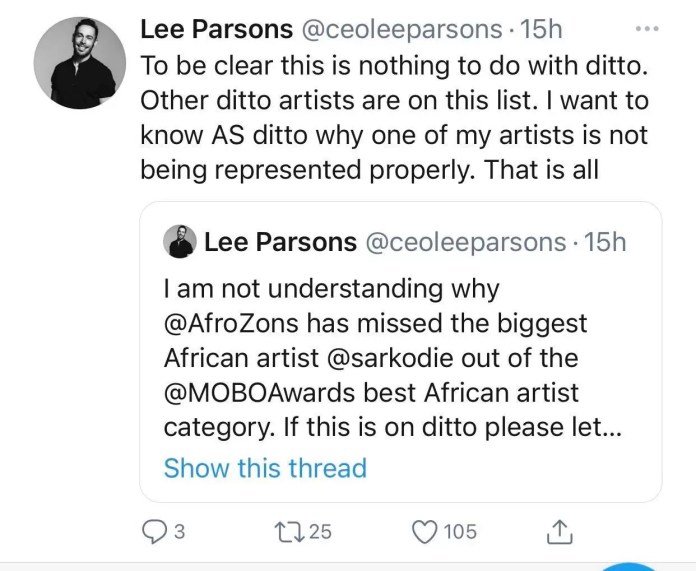Click the 105 likes count

(460, 531)
